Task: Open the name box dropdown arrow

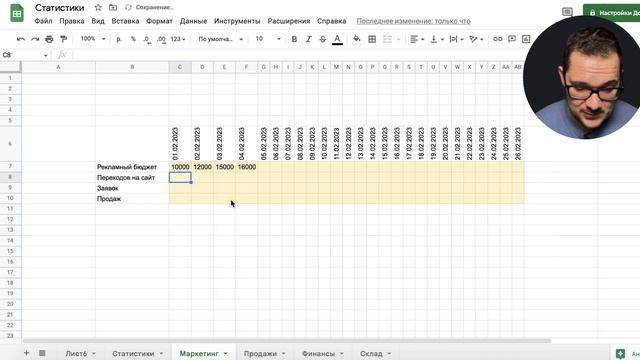Action: tap(45, 55)
